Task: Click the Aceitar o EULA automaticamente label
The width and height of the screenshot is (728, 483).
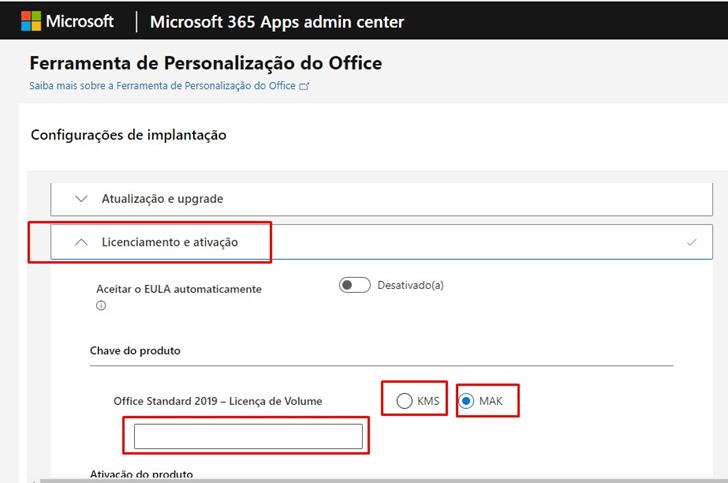Action: pyautogui.click(x=179, y=289)
